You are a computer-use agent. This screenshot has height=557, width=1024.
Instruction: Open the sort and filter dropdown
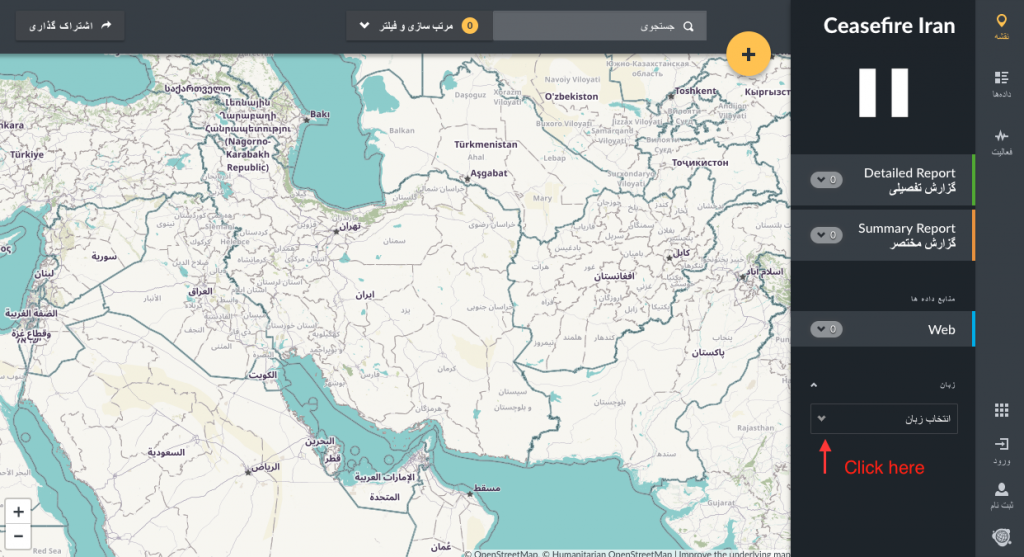[x=413, y=26]
